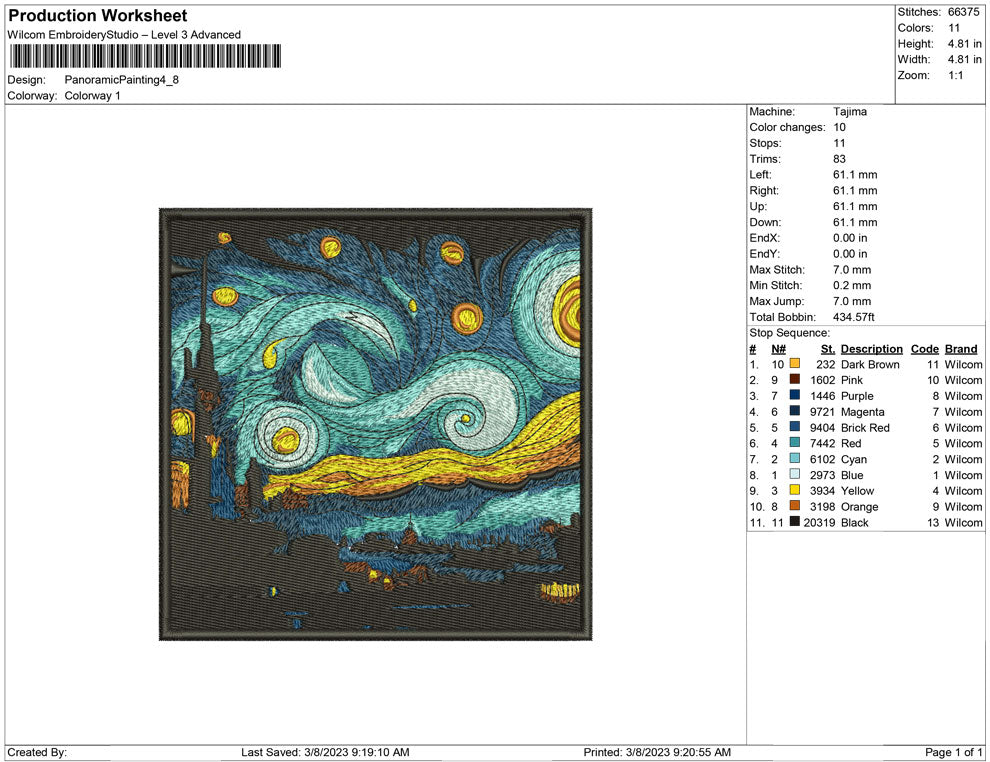Viewport: 990px width, 762px height.
Task: Click the Machine value Tajima
Action: (850, 112)
